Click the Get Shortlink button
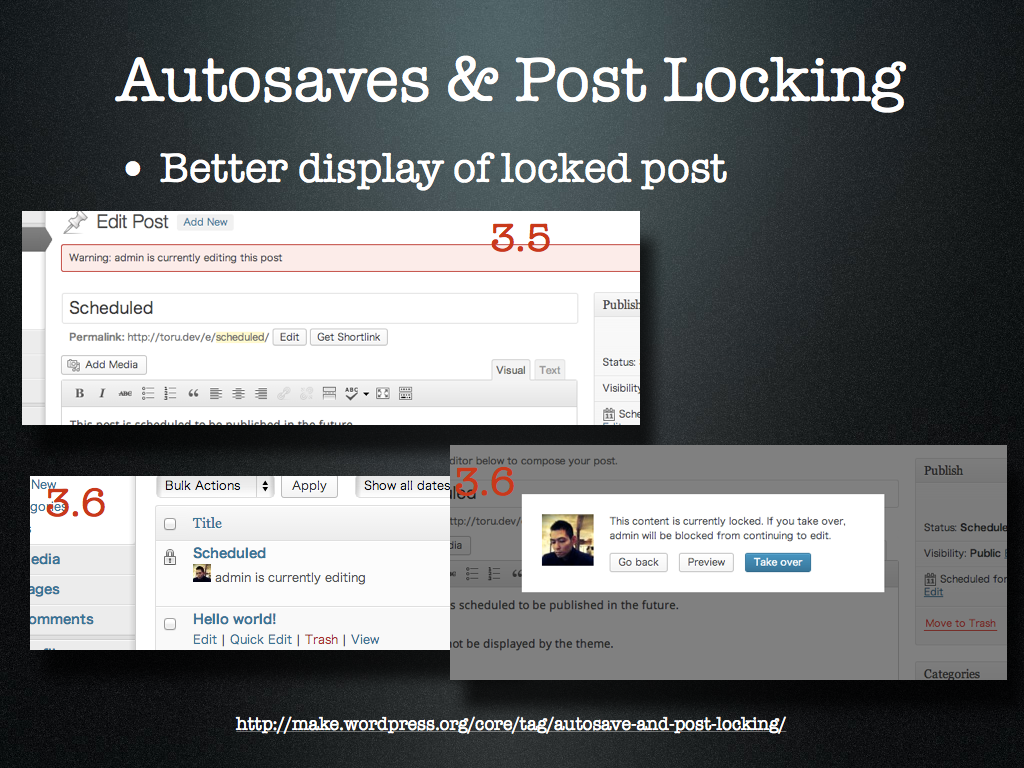 [349, 337]
